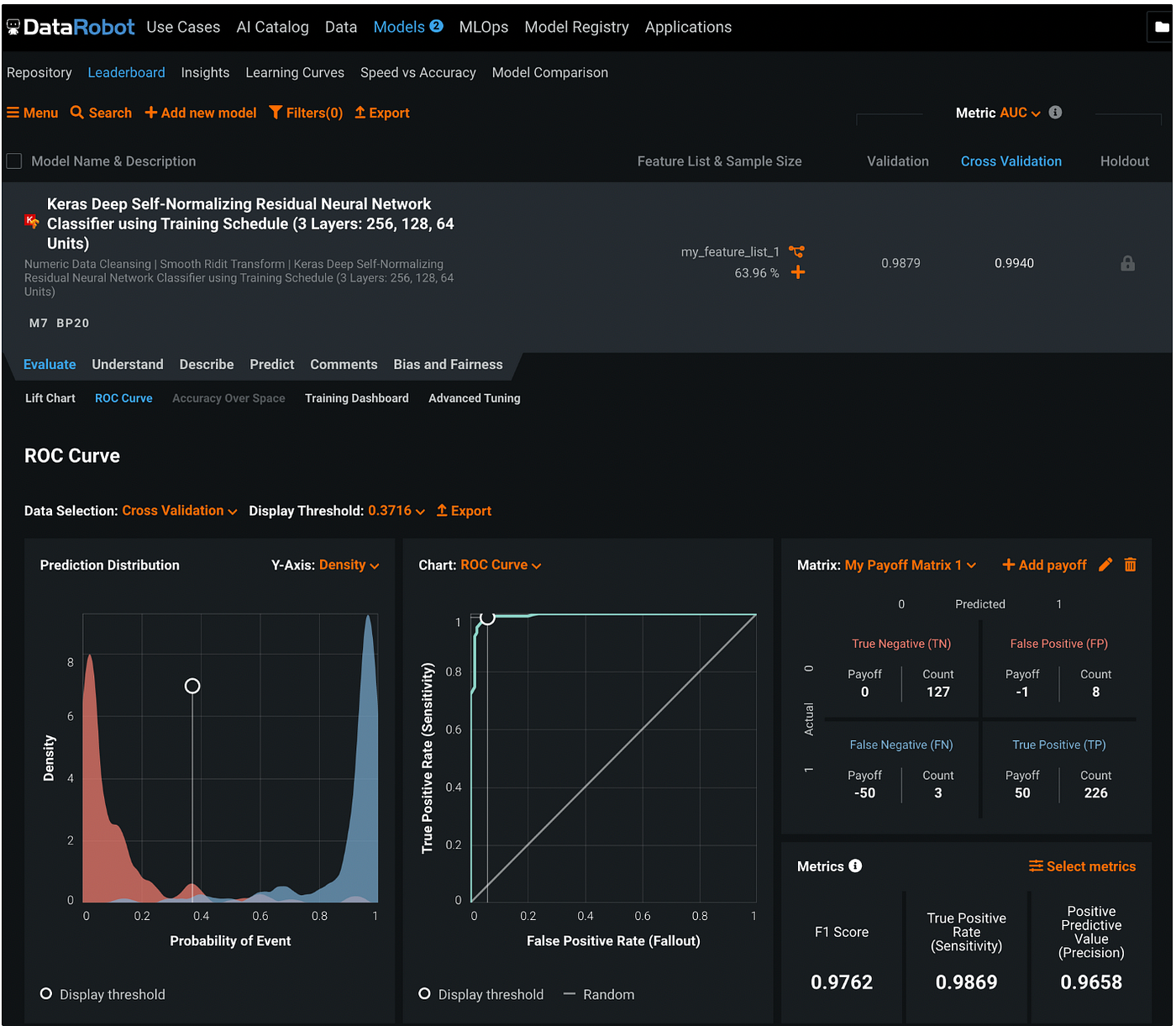
Task: Switch to the Understand tab
Action: 128,365
